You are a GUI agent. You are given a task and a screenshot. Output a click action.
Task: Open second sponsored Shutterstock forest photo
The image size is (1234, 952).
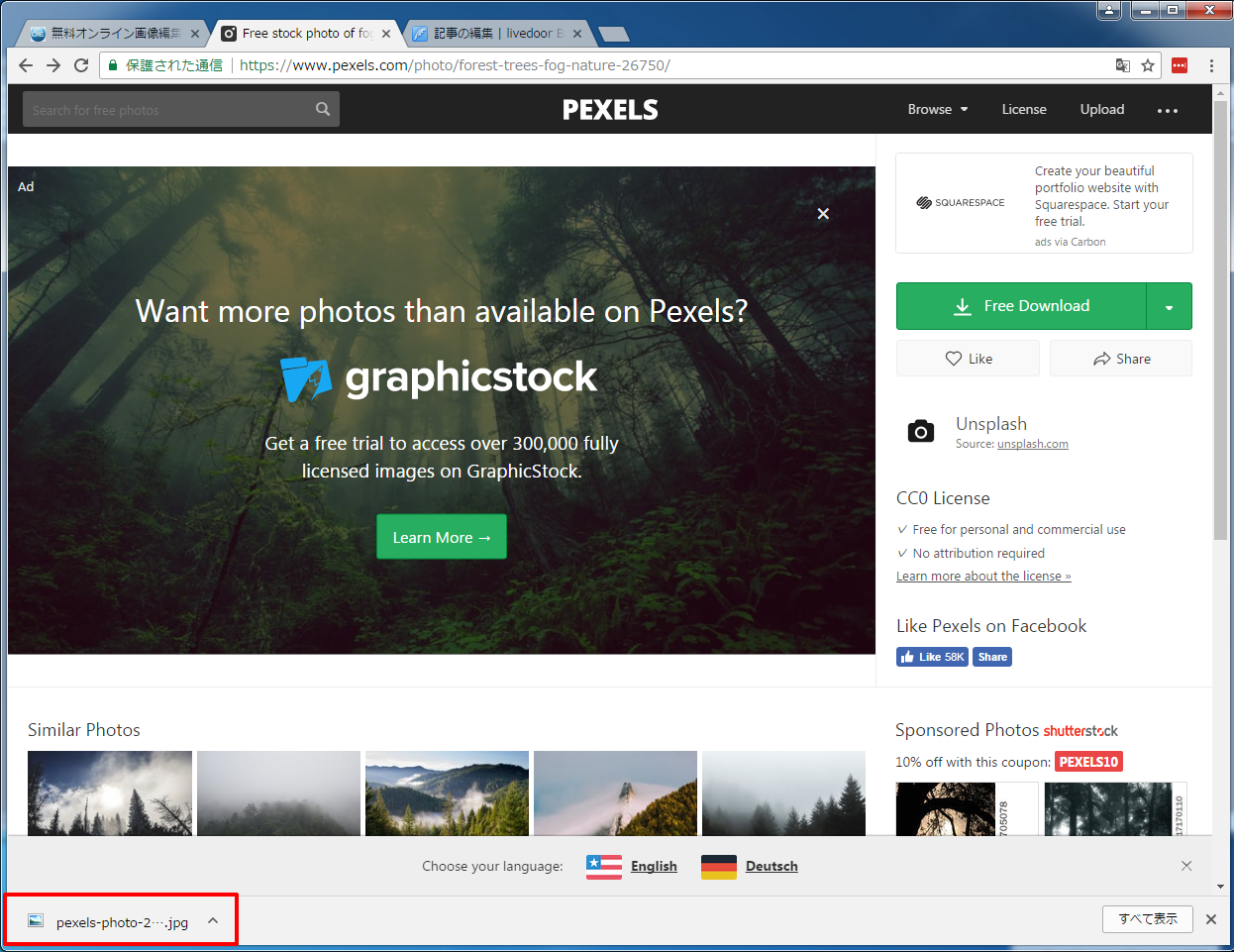[x=1115, y=808]
